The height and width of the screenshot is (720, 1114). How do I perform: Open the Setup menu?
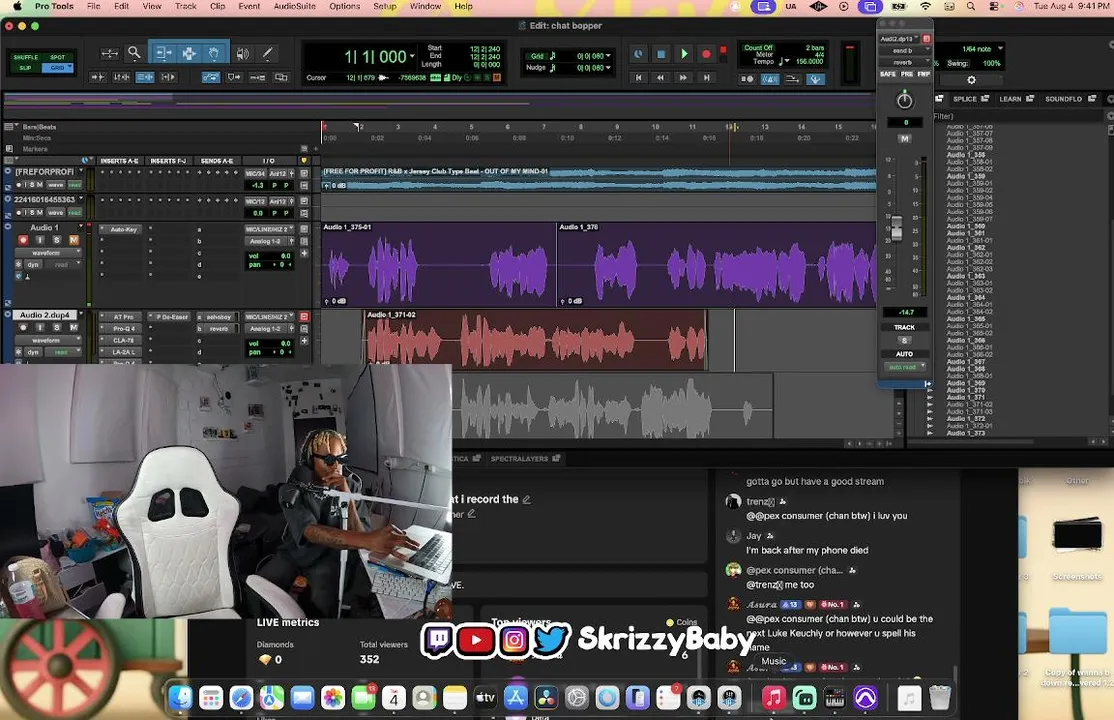pos(385,6)
